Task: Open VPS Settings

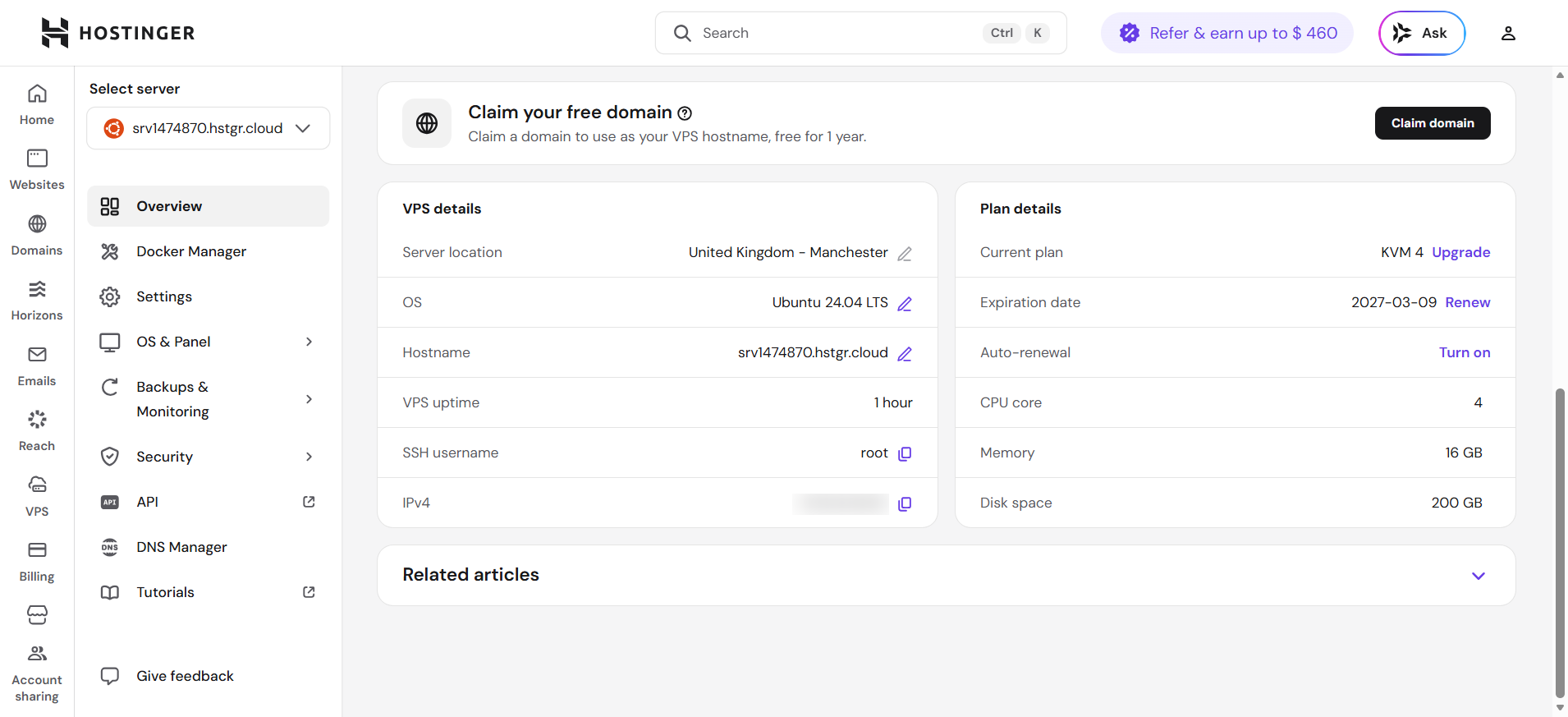Action: [209, 296]
